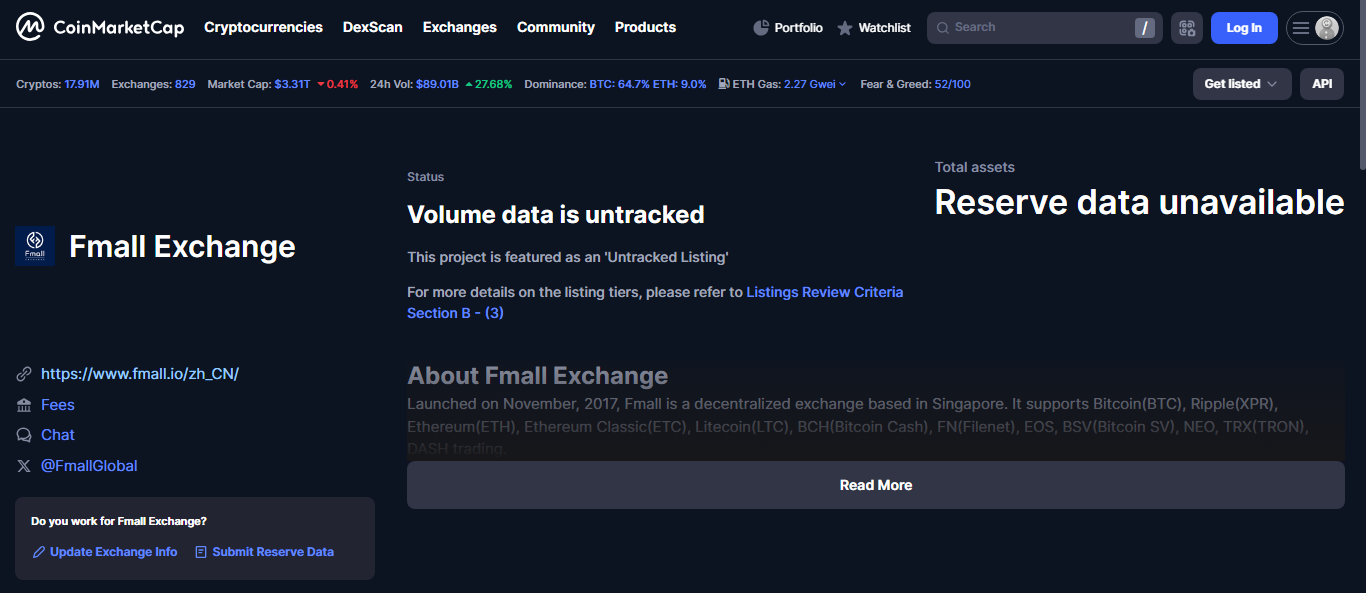
Task: Click the pencil icon for Update Exchange Info
Action: 38,551
